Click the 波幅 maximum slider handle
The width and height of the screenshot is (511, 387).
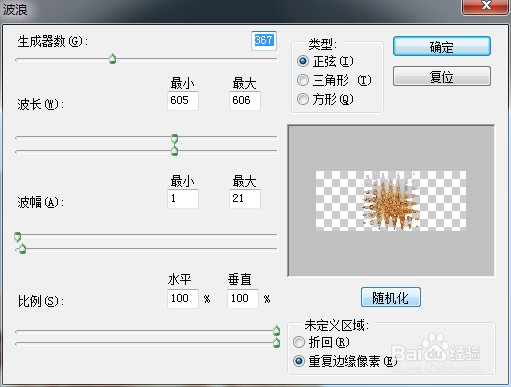pos(22,249)
